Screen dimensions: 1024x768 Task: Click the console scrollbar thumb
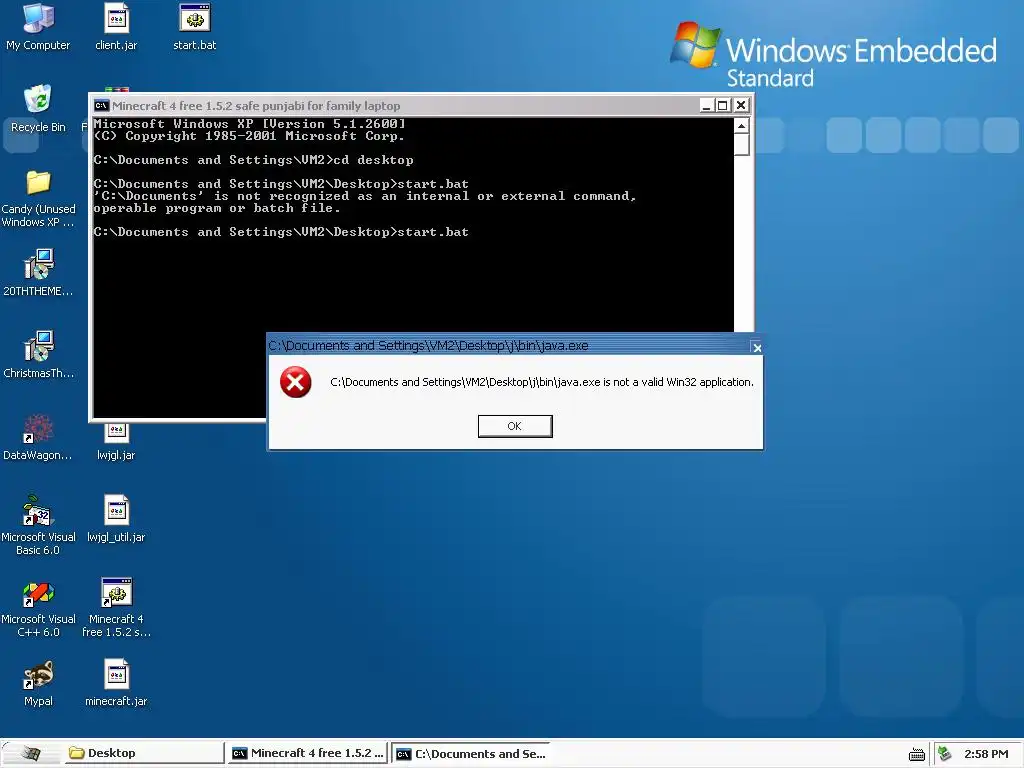[x=741, y=144]
